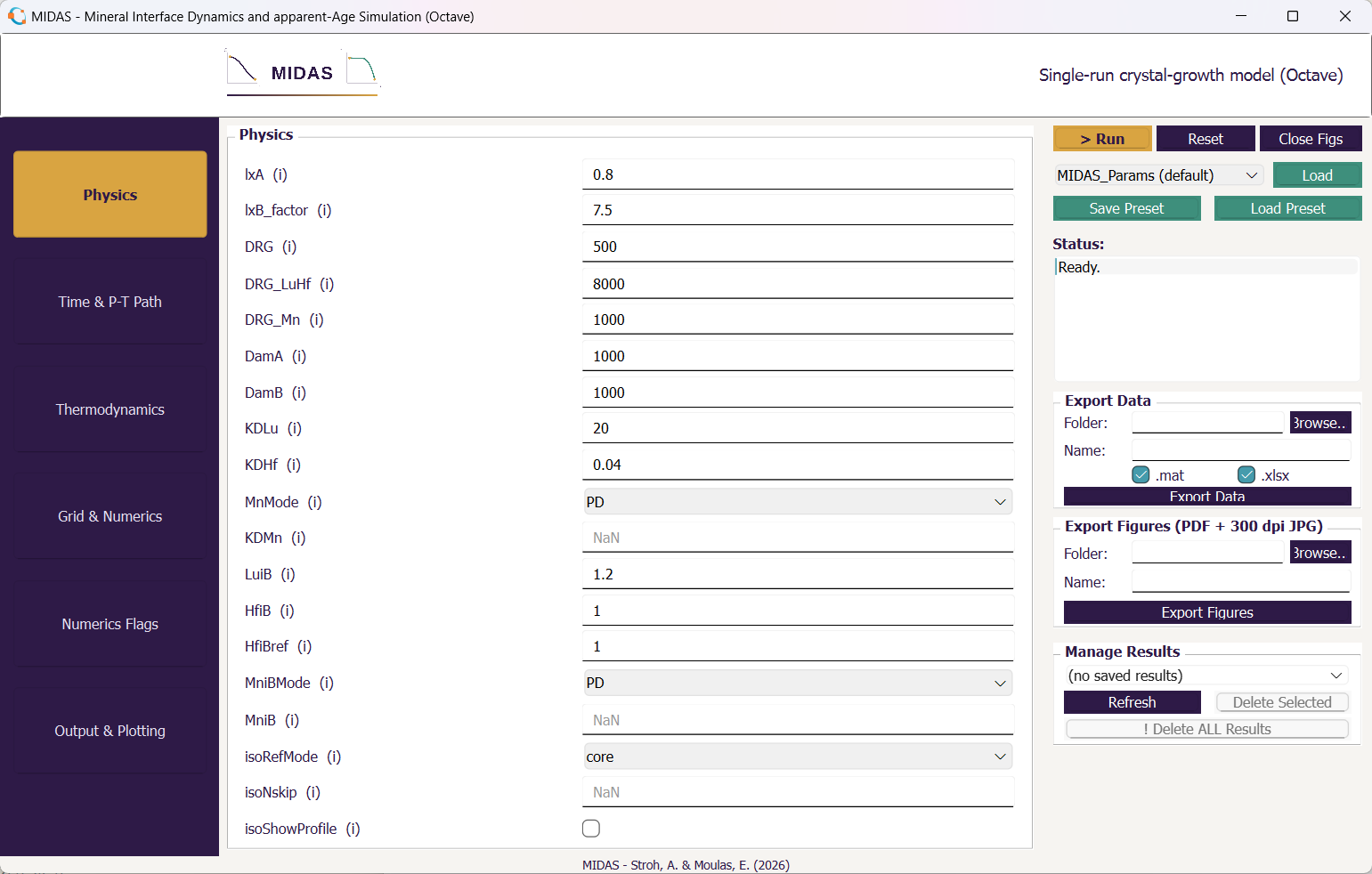Screen dimensions: 1372x874
Task: Open the isoRefMode dropdown showing core
Action: [798, 757]
